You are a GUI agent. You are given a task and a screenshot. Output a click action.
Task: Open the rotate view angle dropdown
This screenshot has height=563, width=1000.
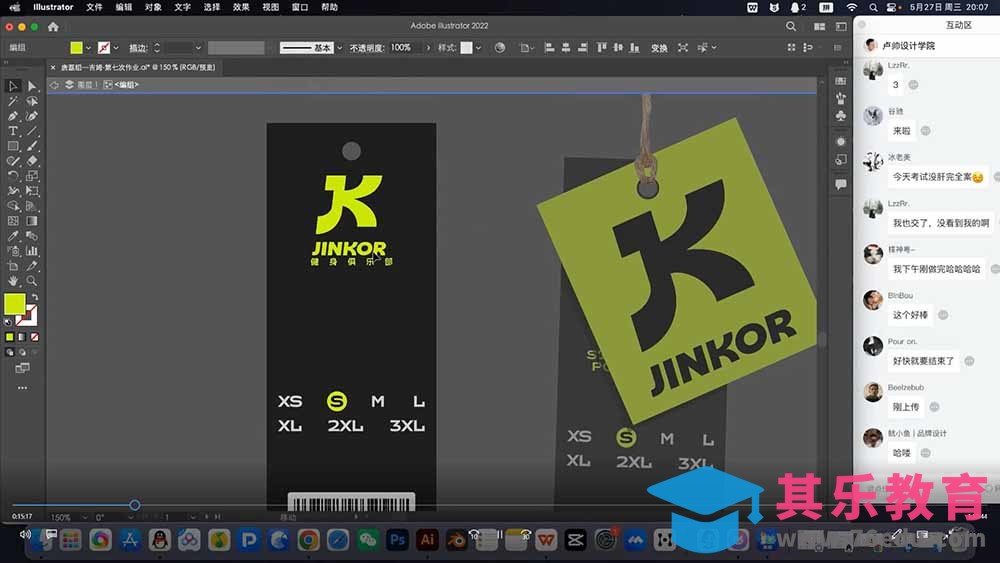pyautogui.click(x=130, y=517)
